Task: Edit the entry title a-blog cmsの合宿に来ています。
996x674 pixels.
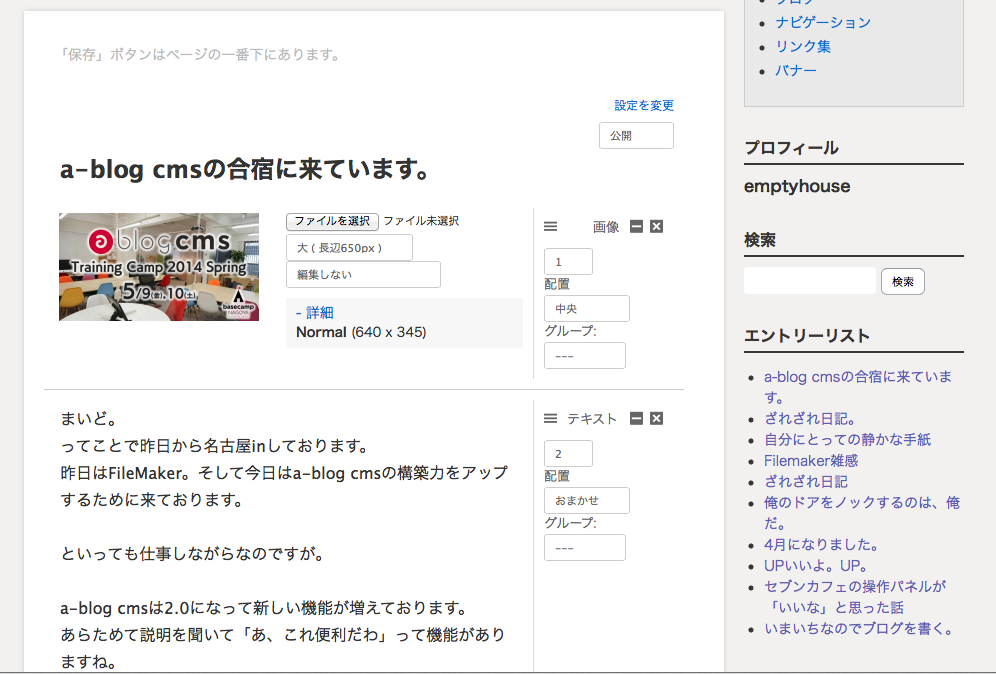Action: [x=245, y=170]
